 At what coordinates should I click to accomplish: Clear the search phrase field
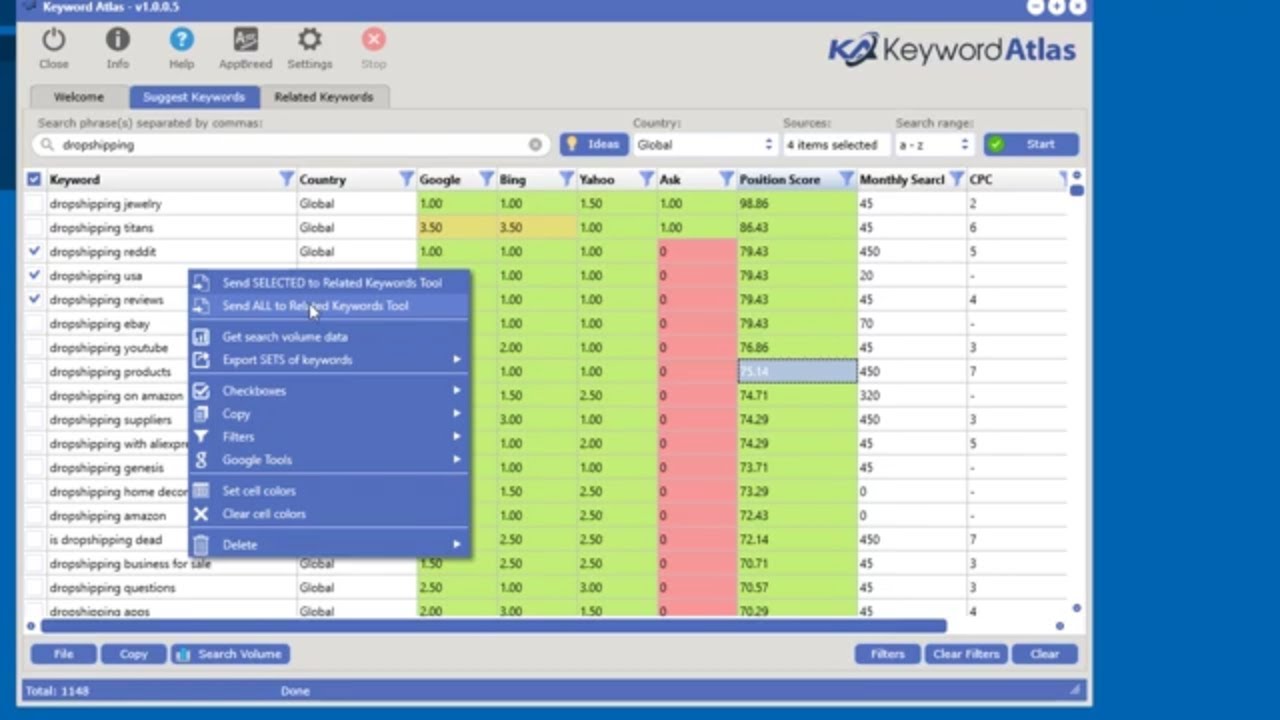pyautogui.click(x=535, y=145)
